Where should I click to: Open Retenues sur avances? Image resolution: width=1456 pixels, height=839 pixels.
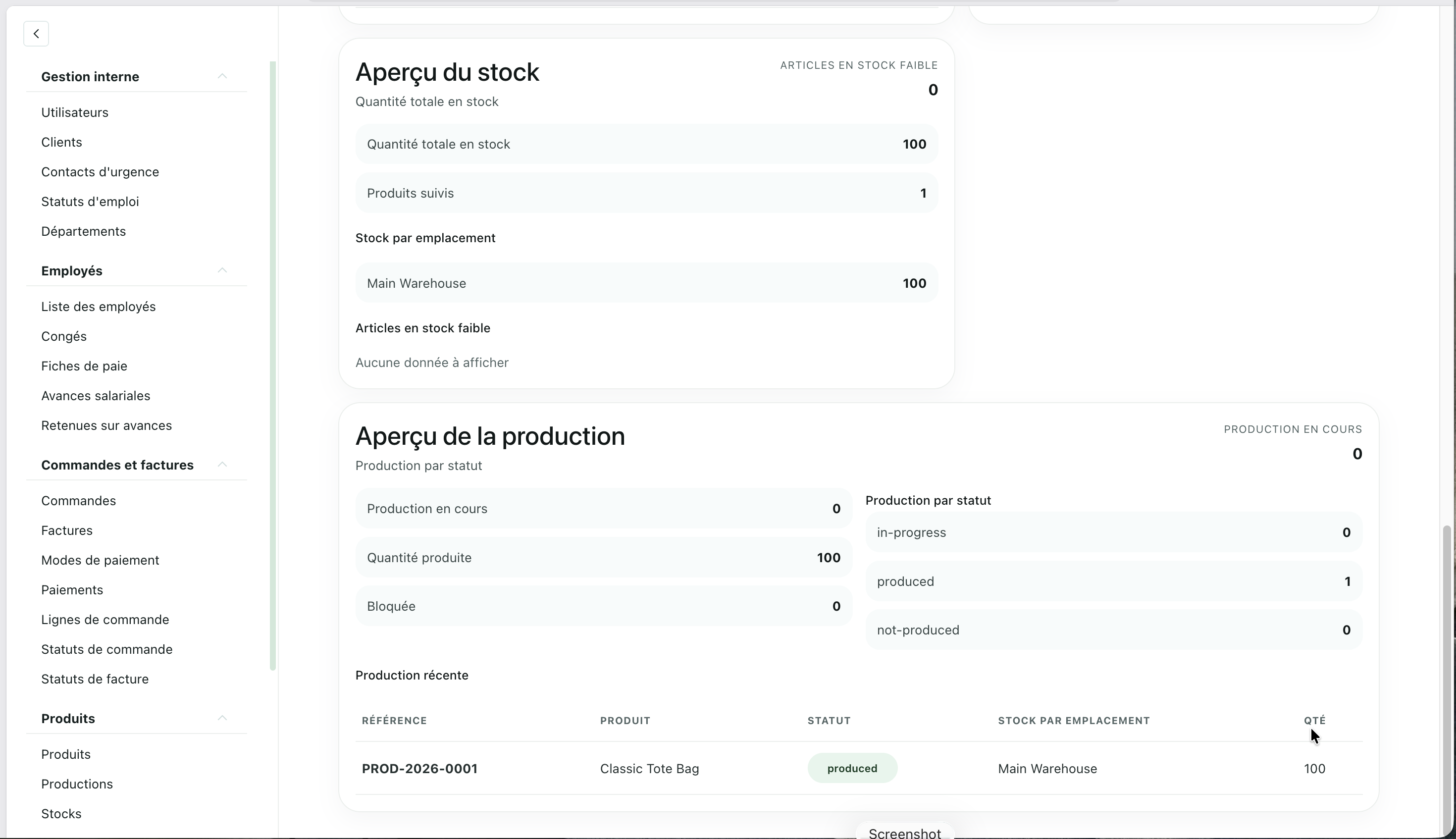(x=106, y=425)
